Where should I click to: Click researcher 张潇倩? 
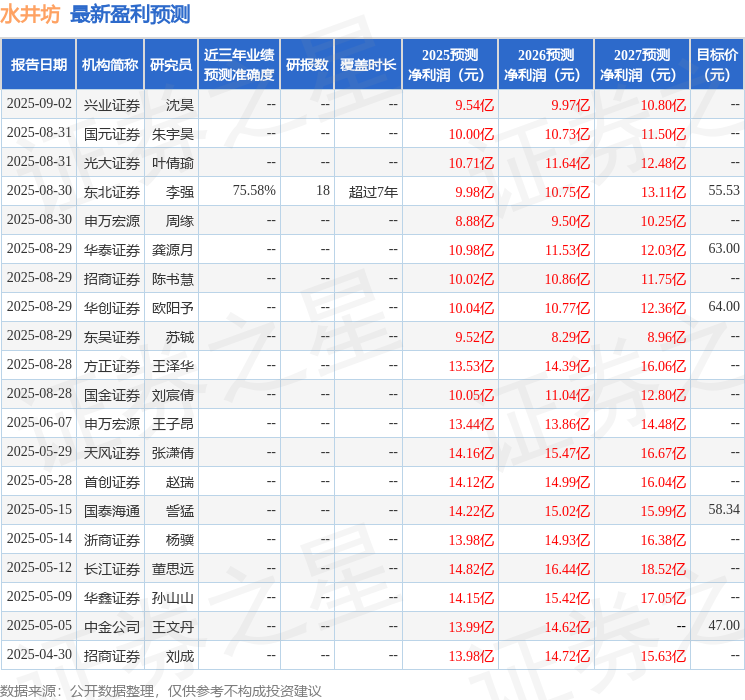point(173,453)
